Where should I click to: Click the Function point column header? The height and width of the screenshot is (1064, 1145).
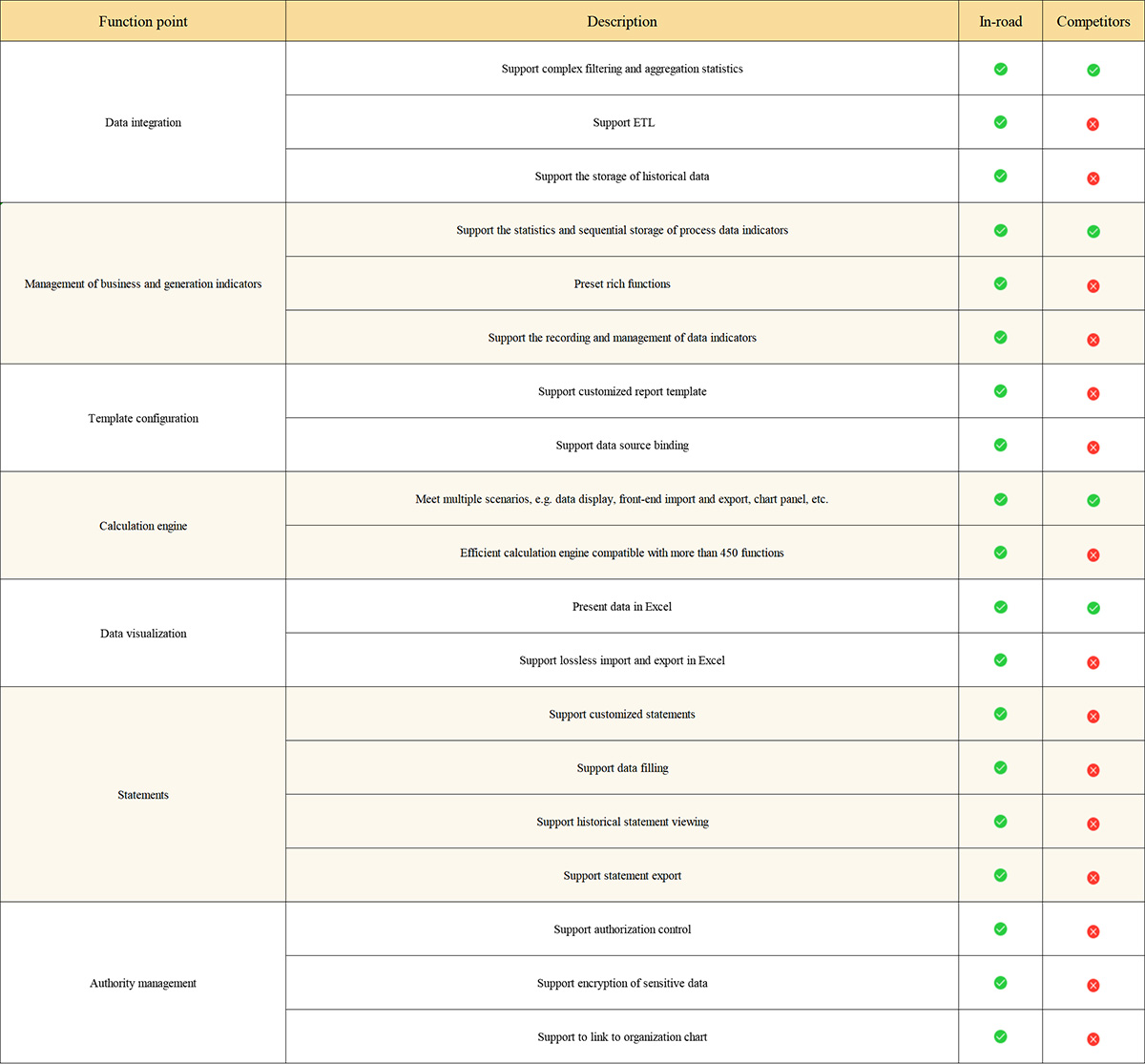click(x=143, y=21)
